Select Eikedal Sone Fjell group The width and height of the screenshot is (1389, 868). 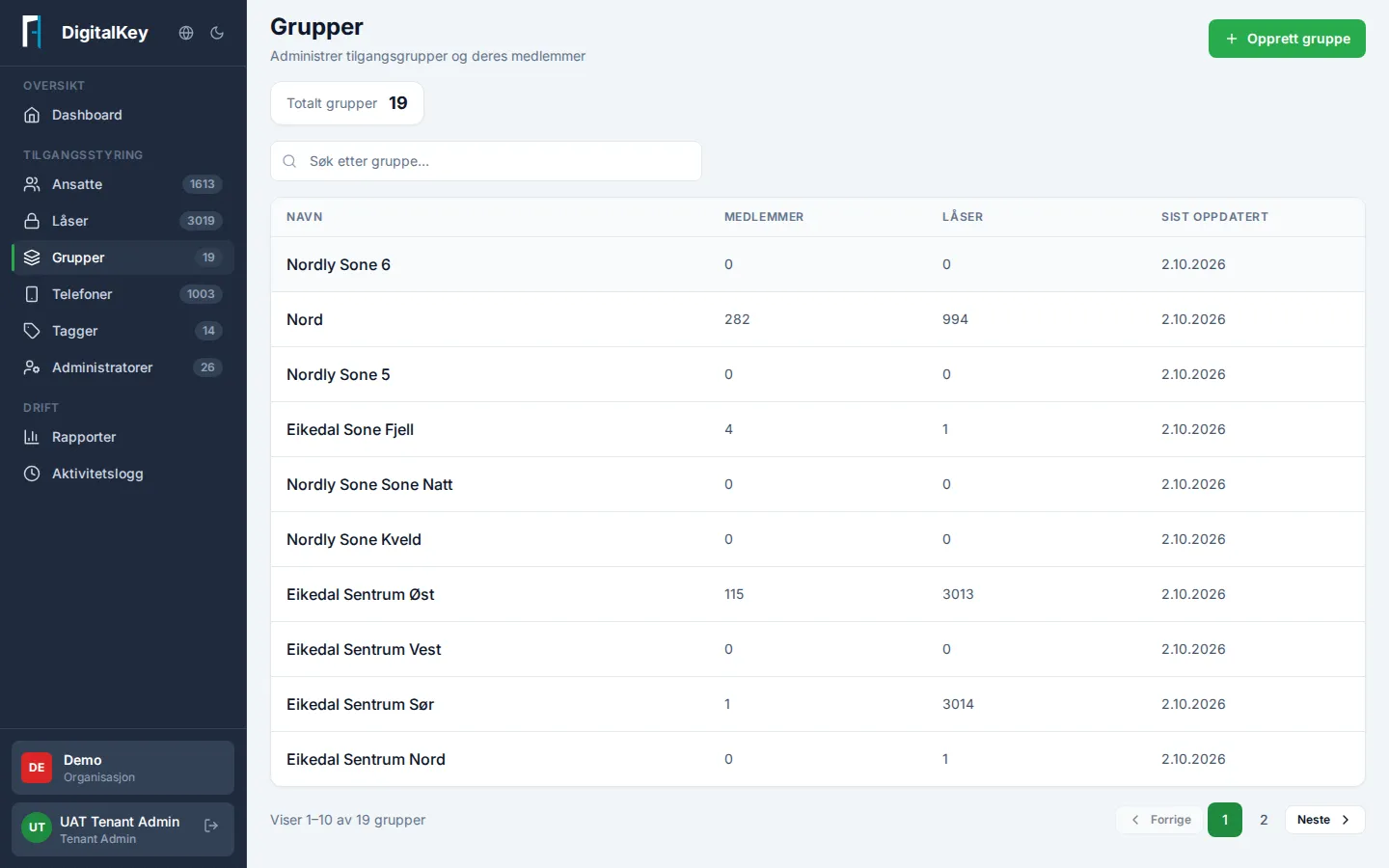818,429
